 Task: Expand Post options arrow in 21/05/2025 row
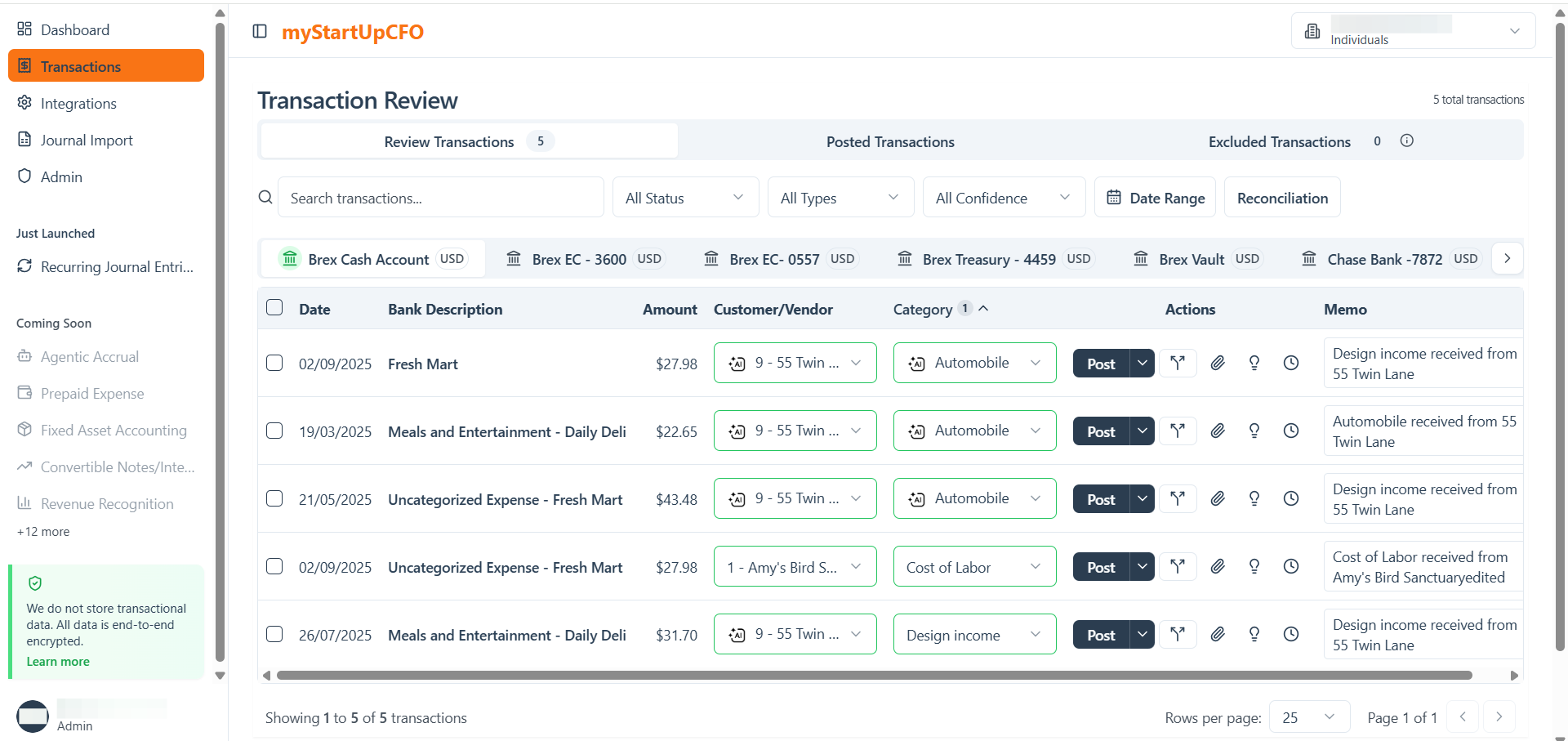point(1142,498)
